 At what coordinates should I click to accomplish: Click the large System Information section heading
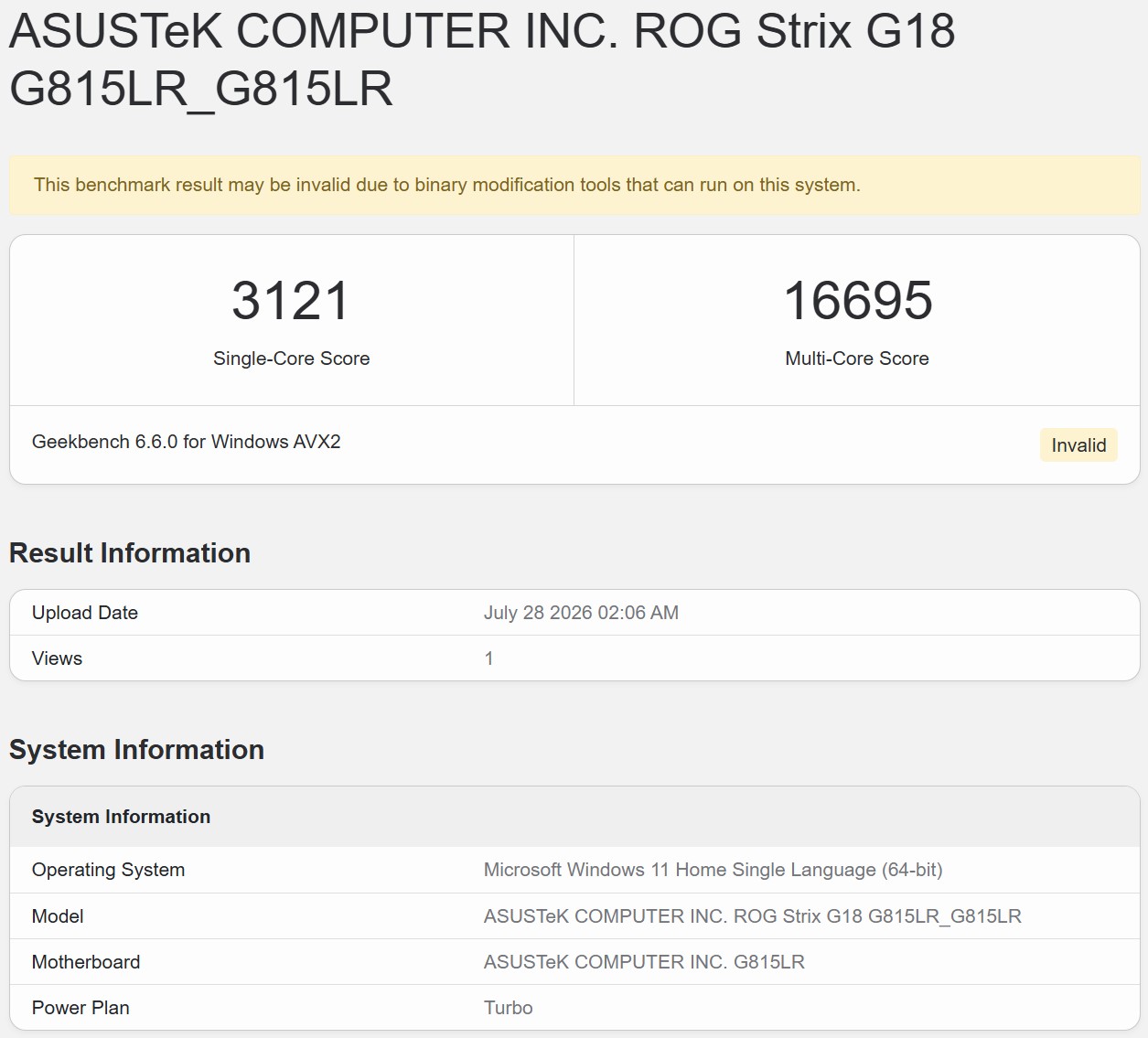coord(136,750)
